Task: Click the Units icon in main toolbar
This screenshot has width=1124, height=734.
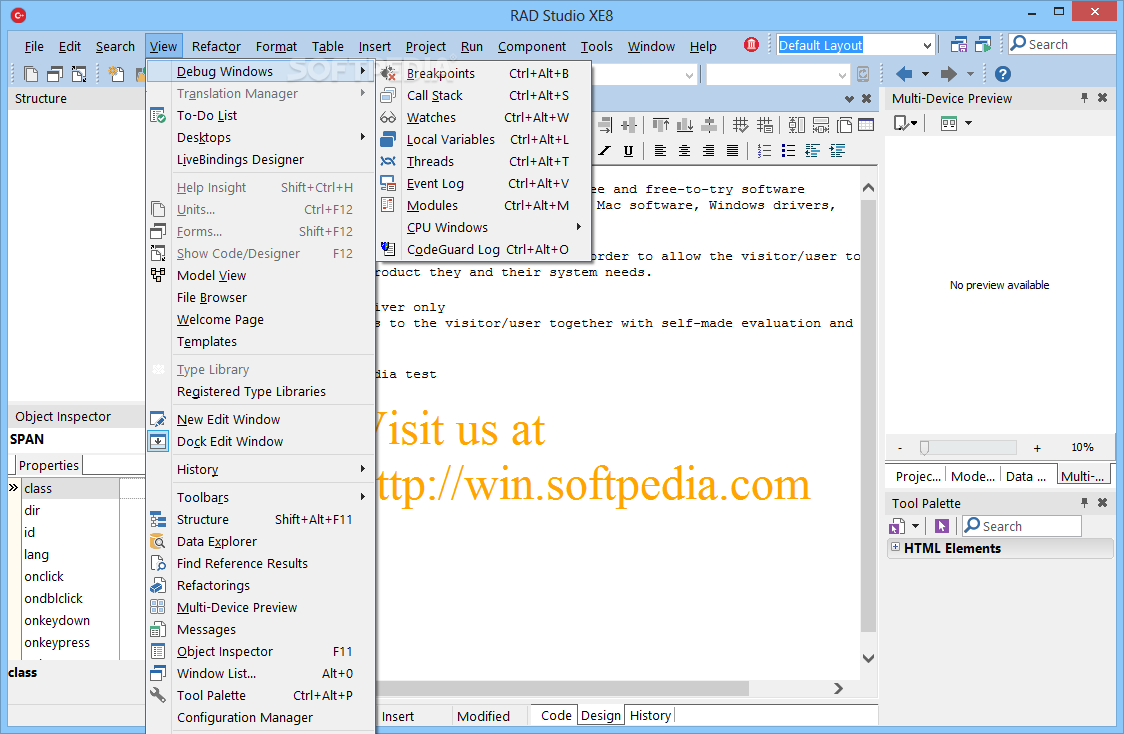Action: coord(31,74)
